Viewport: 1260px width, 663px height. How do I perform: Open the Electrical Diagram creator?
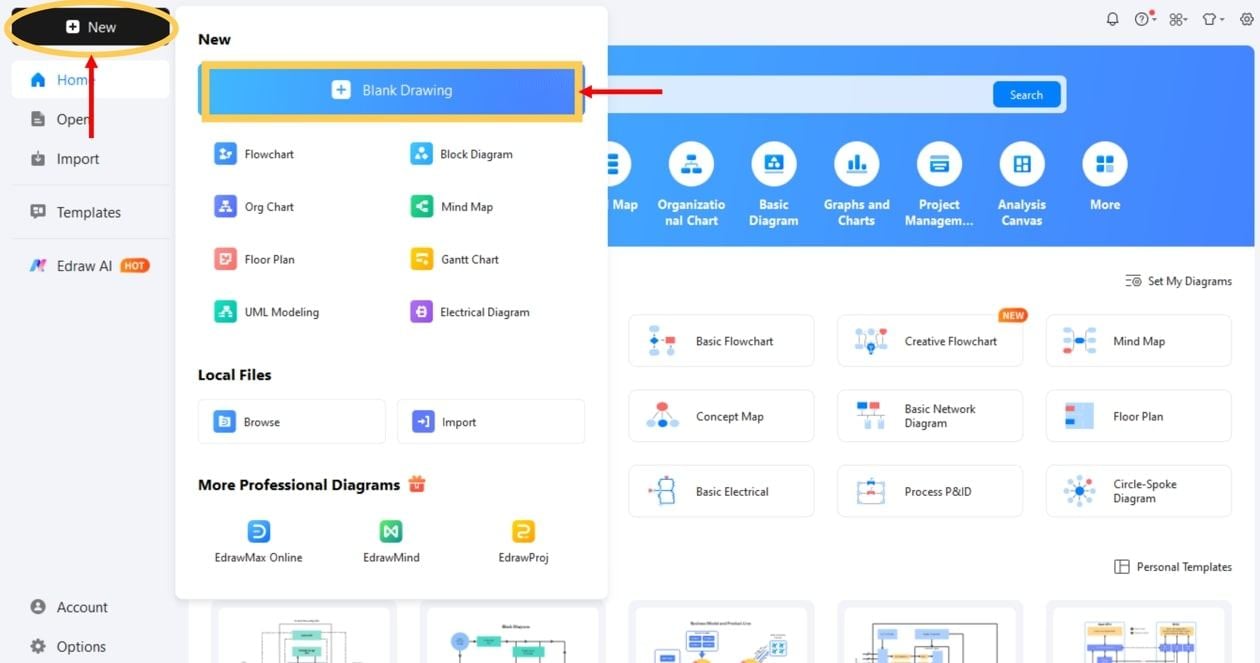pyautogui.click(x=484, y=311)
